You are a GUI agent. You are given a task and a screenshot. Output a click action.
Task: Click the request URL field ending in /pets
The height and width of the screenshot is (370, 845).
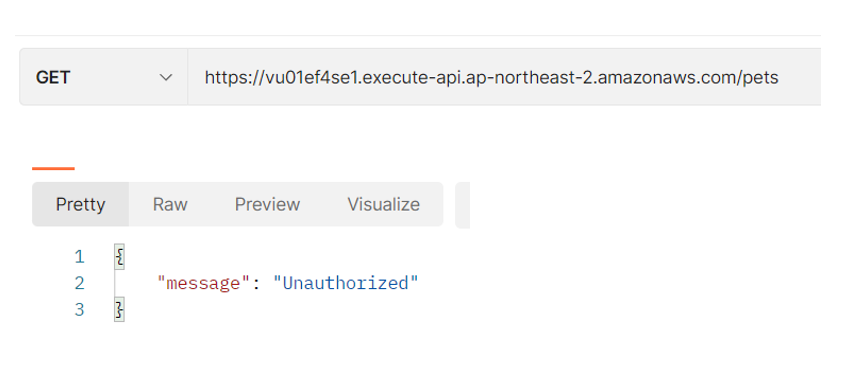504,77
